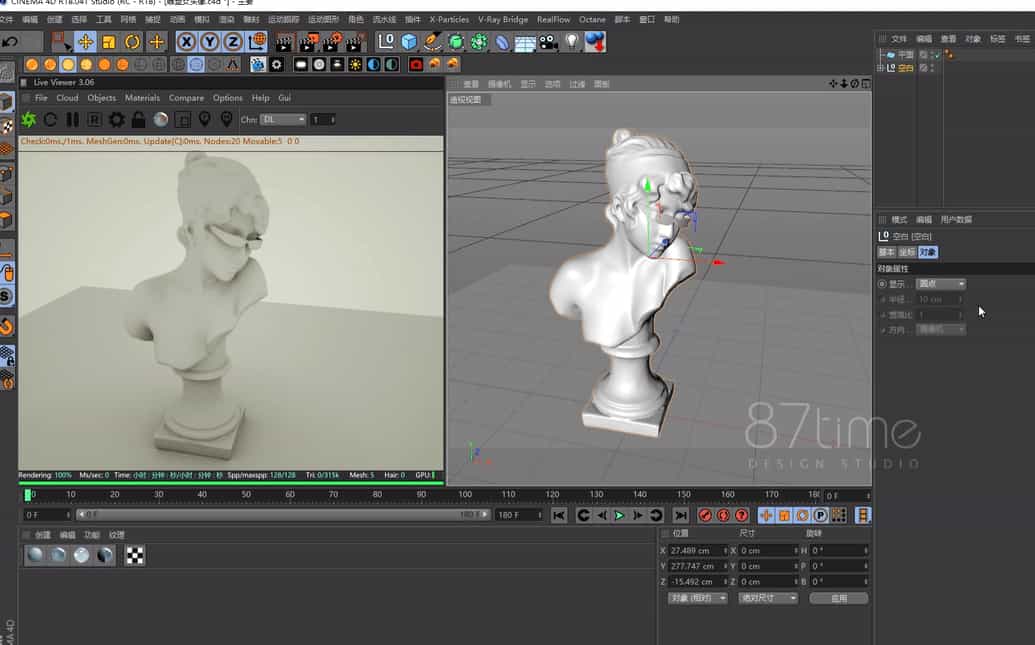1035x645 pixels.
Task: Toggle keyframe recording for position
Action: pos(766,515)
